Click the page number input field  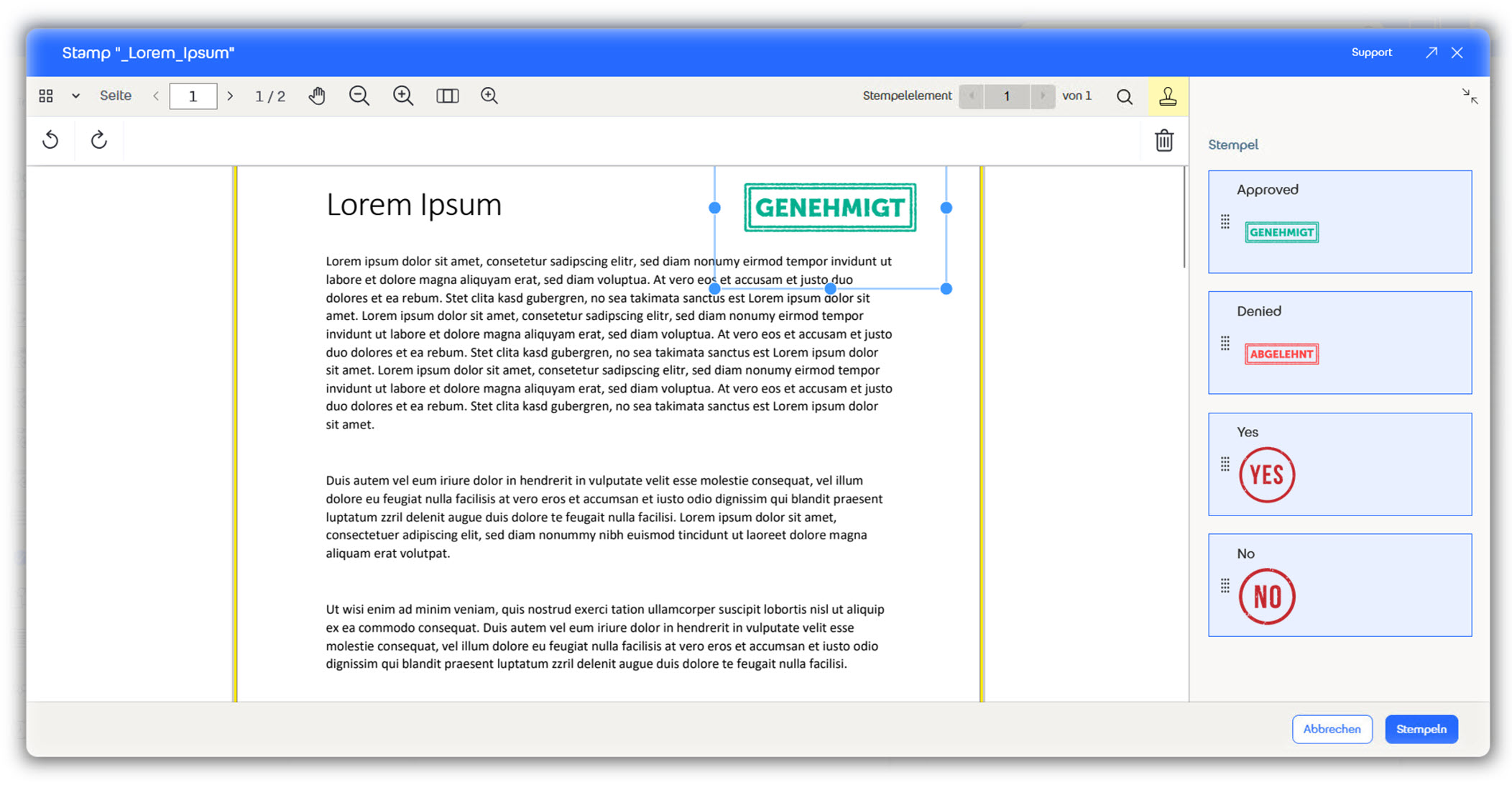pos(193,96)
